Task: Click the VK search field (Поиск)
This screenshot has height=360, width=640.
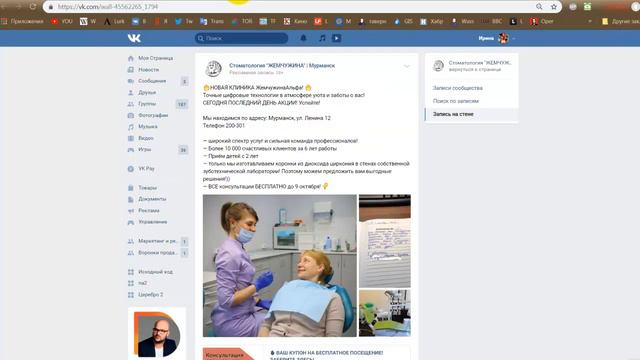Action: (241, 38)
